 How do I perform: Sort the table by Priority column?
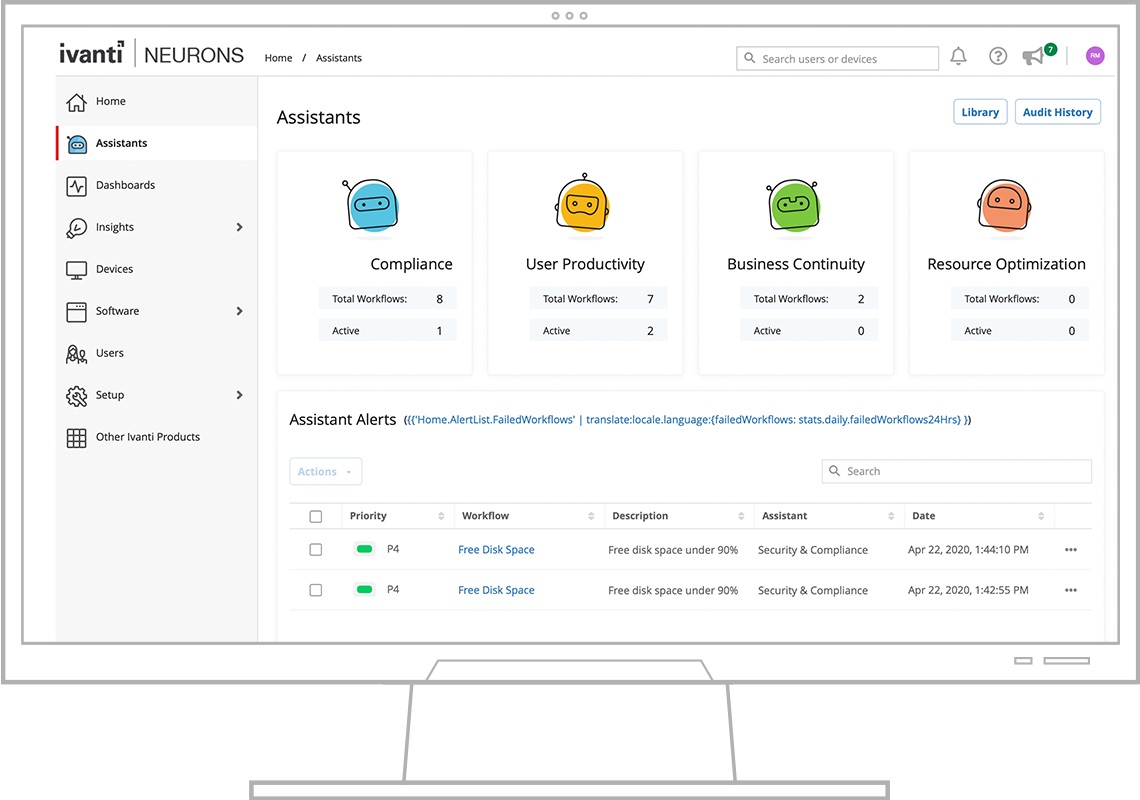[x=441, y=517]
